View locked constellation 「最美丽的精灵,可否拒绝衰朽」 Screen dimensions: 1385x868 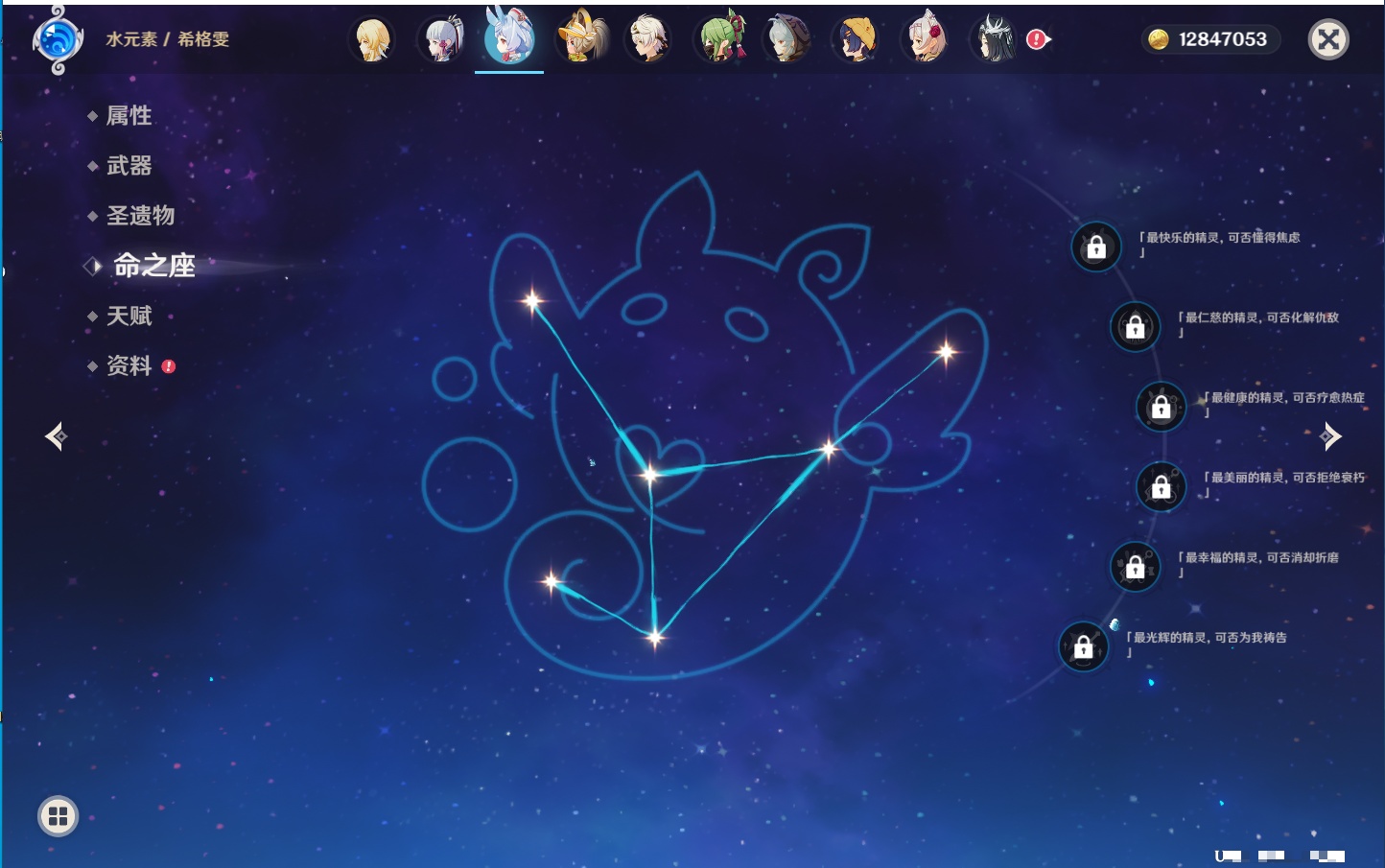1161,486
